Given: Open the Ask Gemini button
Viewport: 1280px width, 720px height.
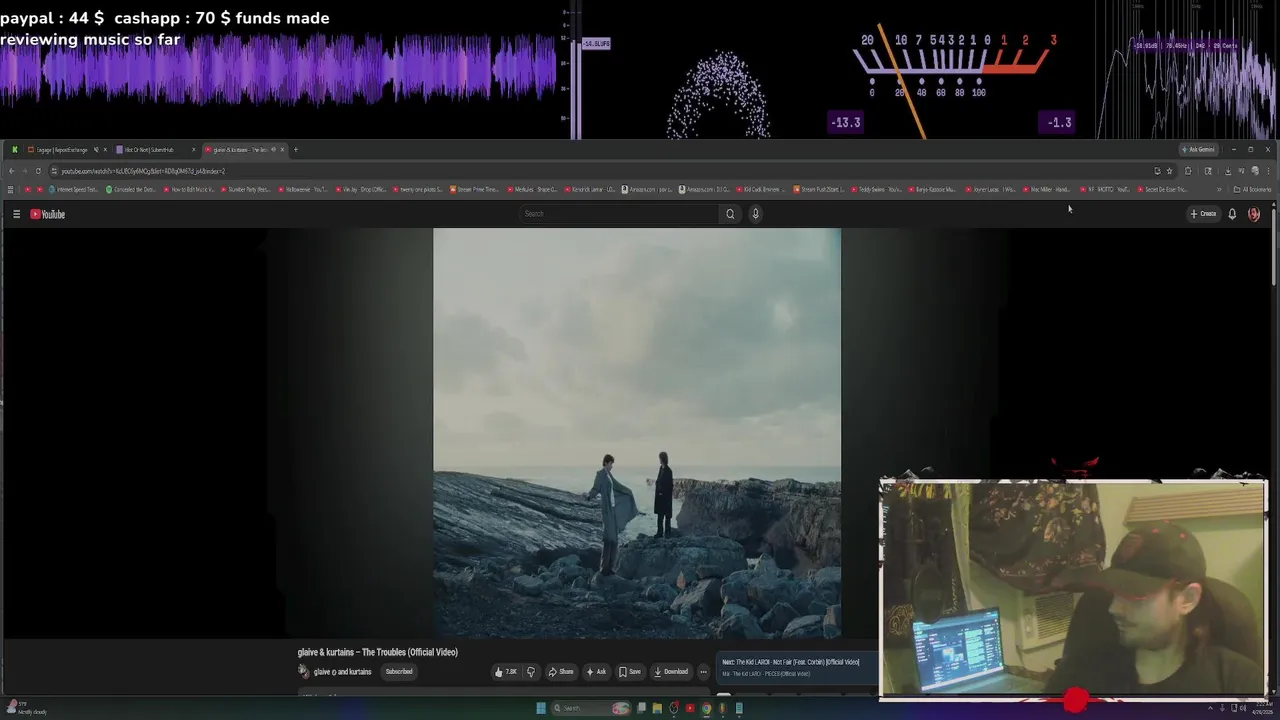Looking at the screenshot, I should pyautogui.click(x=1199, y=149).
